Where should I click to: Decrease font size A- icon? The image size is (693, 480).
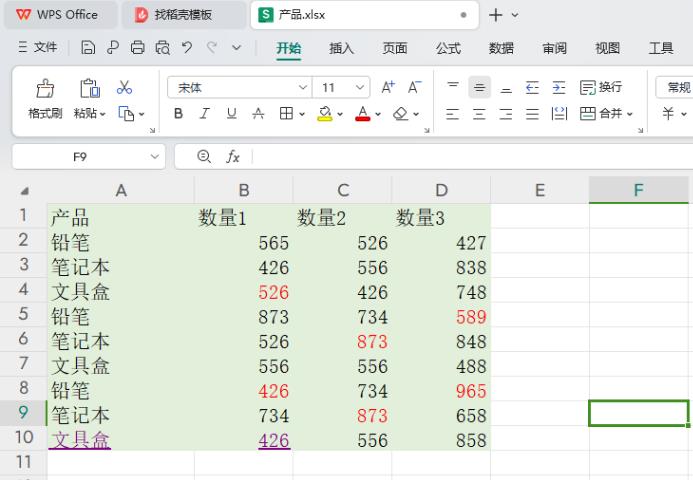(x=415, y=87)
